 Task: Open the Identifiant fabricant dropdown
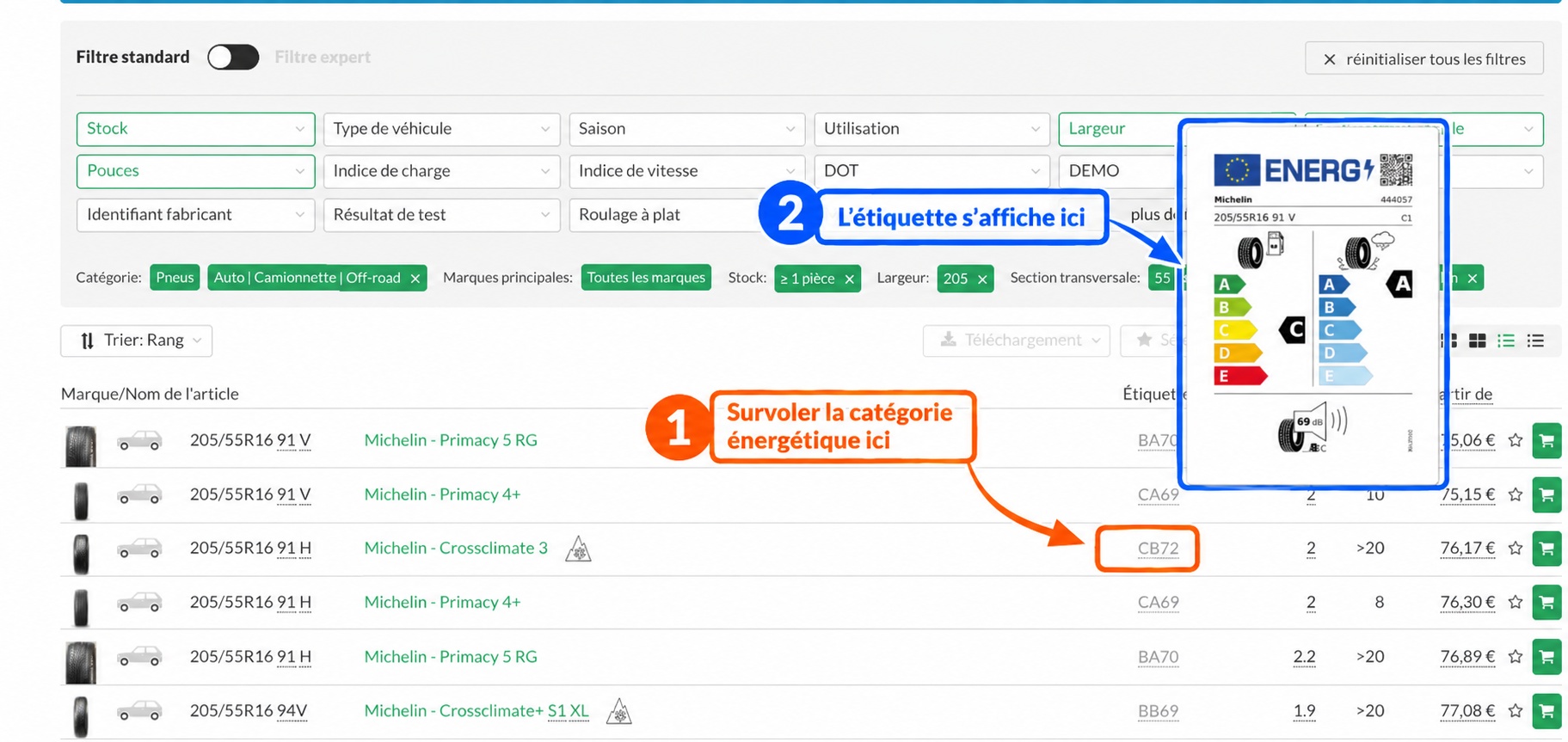[195, 215]
